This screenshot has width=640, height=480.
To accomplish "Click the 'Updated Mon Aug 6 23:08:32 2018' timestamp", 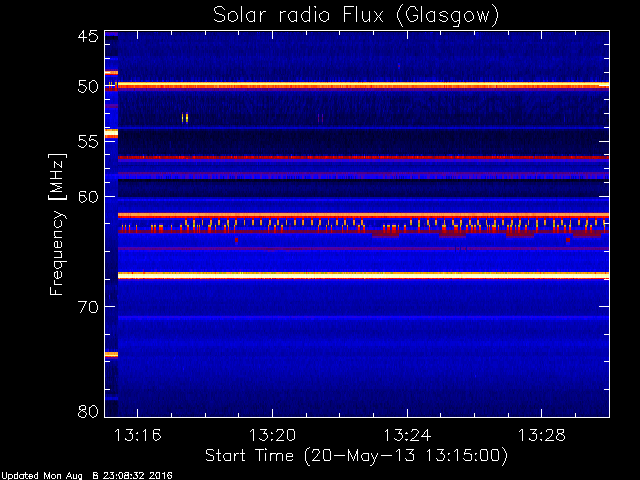I will pyautogui.click(x=87, y=476).
